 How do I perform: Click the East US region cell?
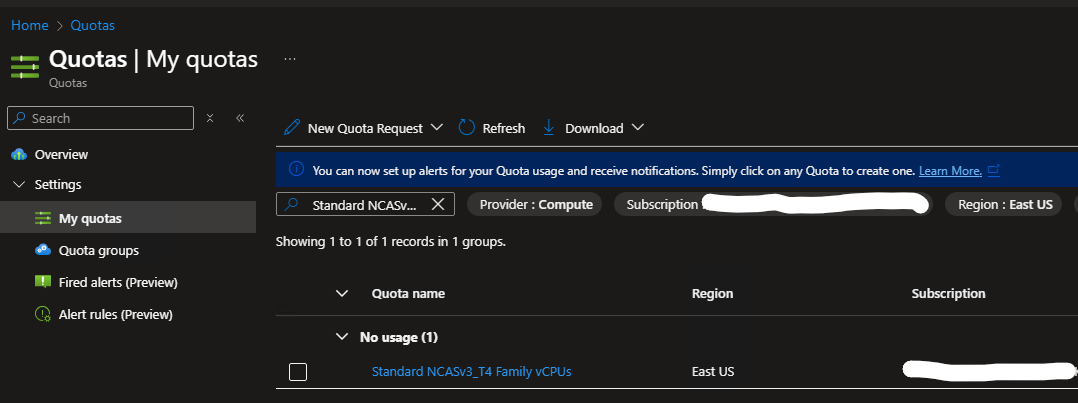tap(713, 372)
